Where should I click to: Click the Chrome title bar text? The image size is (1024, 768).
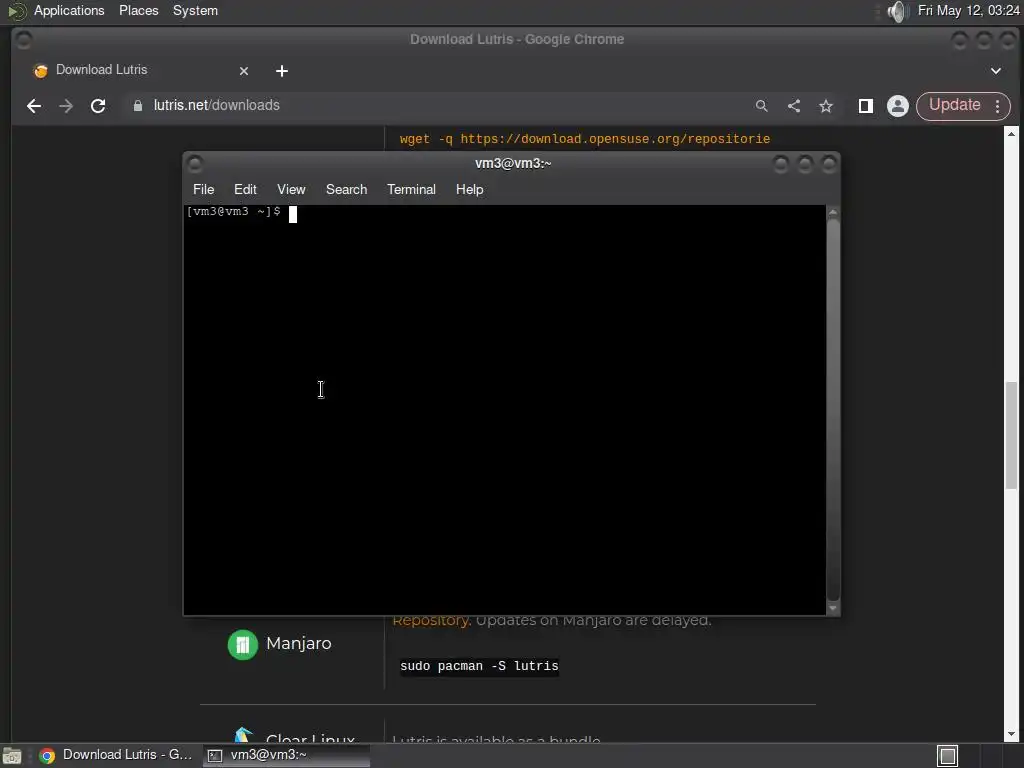tap(517, 39)
